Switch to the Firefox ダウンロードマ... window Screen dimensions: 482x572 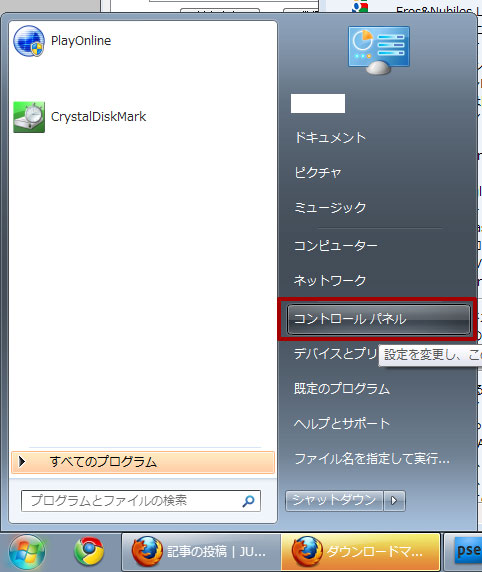[360, 552]
